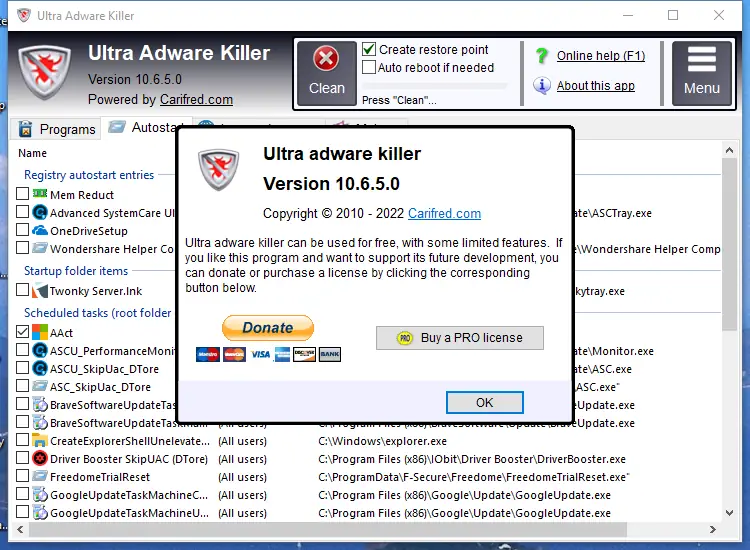Click ASCU_SkipUac_DTore icon
Screen dimensions: 750x550
click(40, 368)
